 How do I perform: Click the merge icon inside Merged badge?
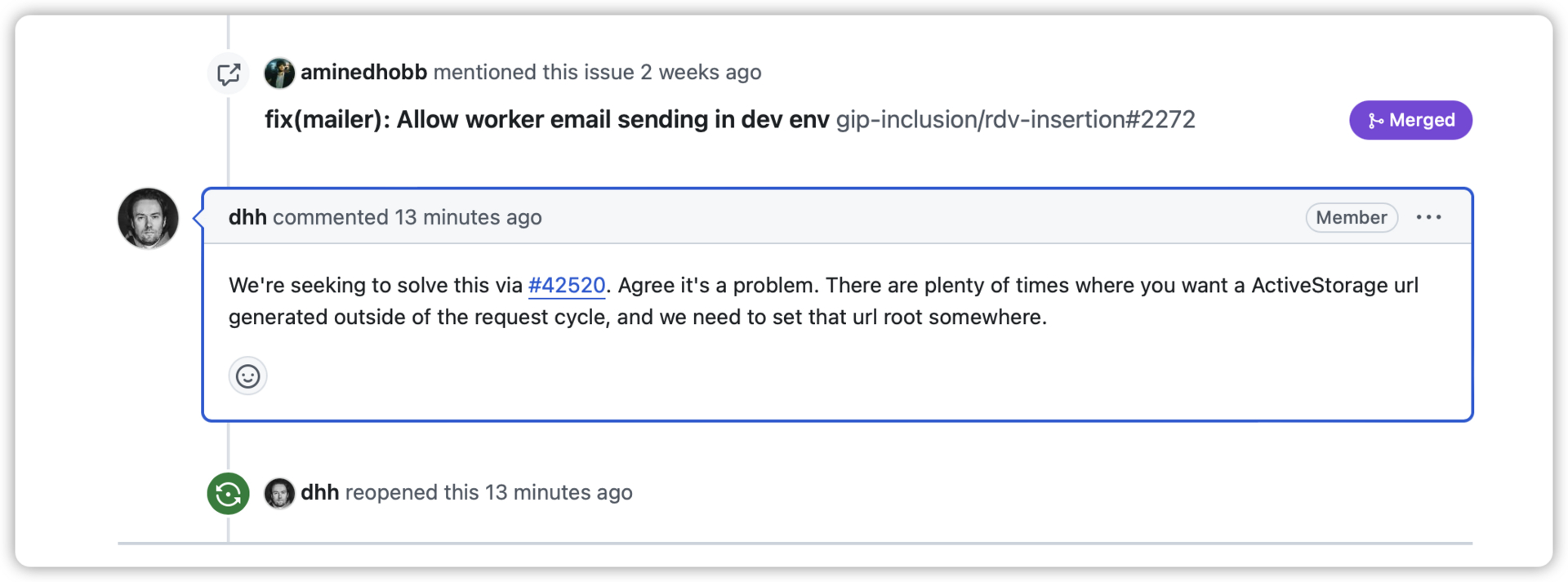click(x=1375, y=121)
